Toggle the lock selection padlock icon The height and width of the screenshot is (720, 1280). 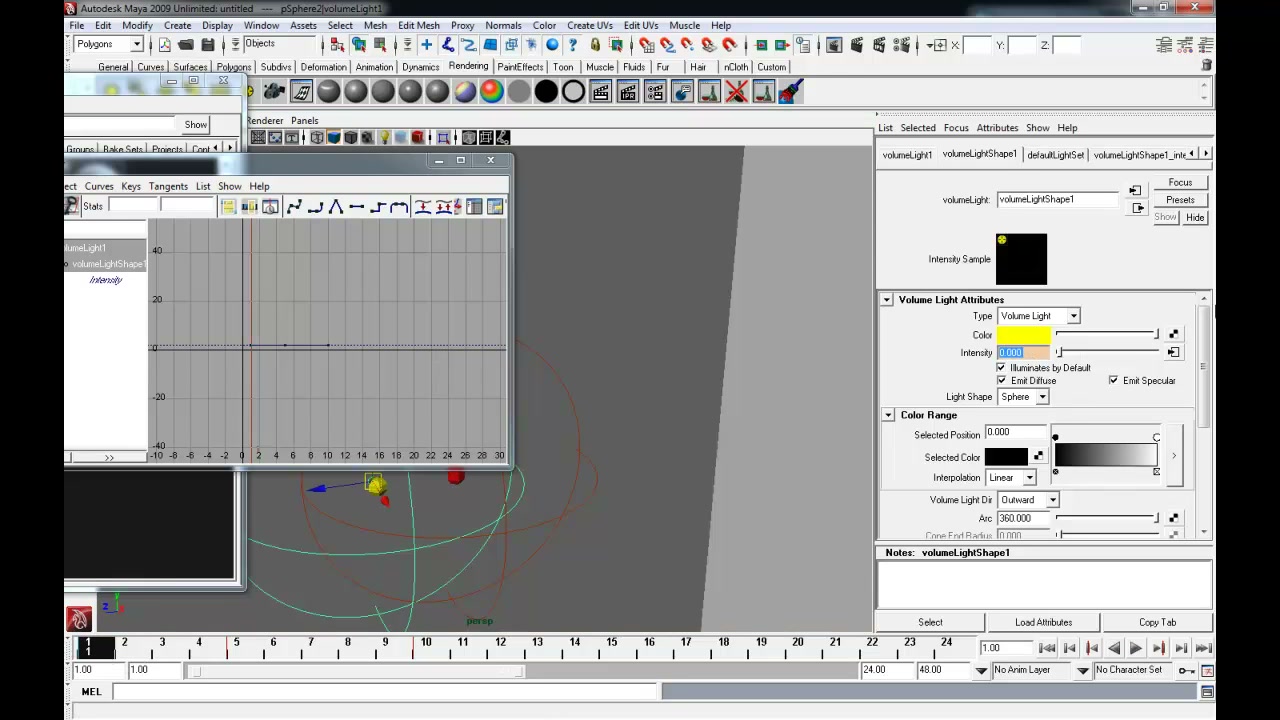pos(595,45)
